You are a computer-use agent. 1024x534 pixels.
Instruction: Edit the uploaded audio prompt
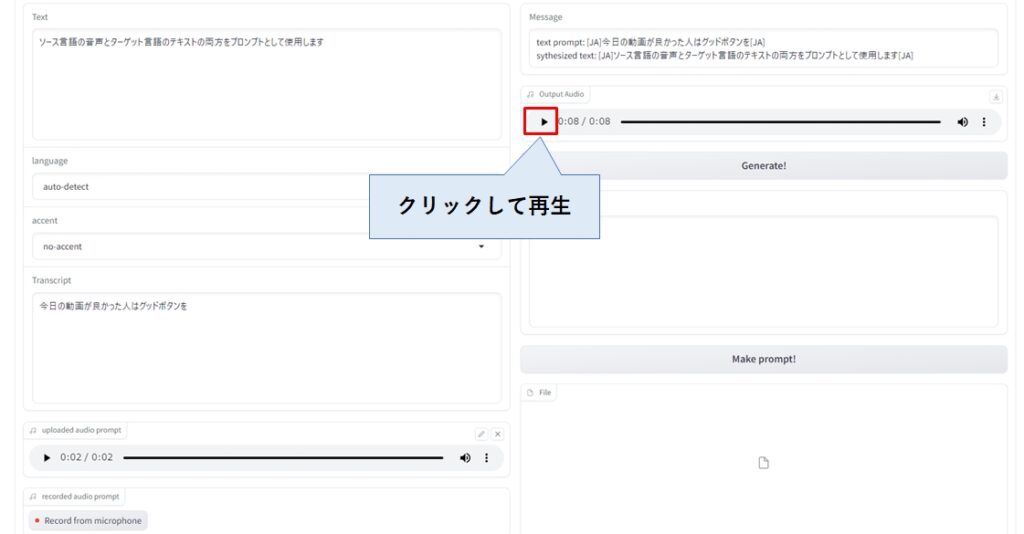pyautogui.click(x=481, y=434)
